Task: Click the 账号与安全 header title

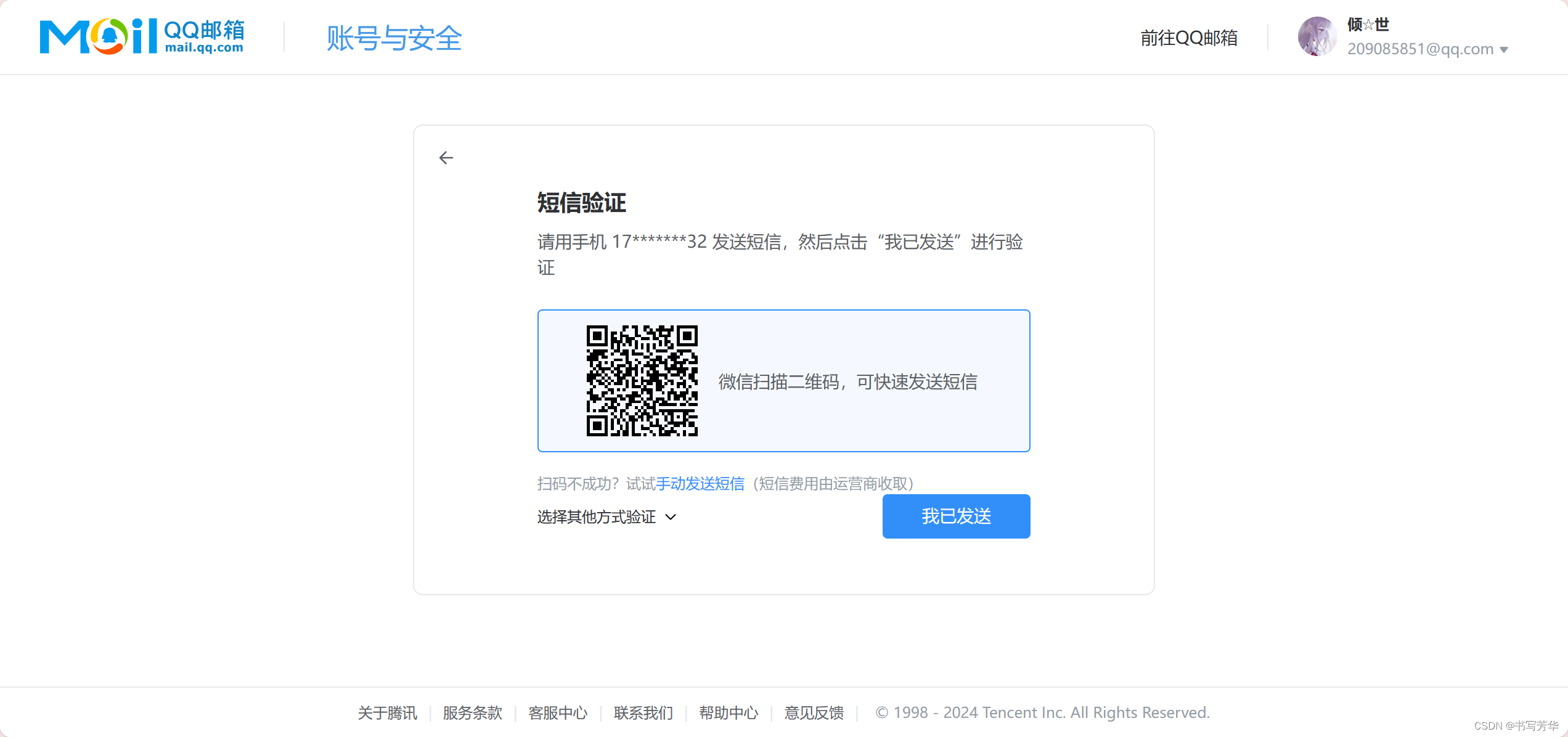Action: point(394,38)
